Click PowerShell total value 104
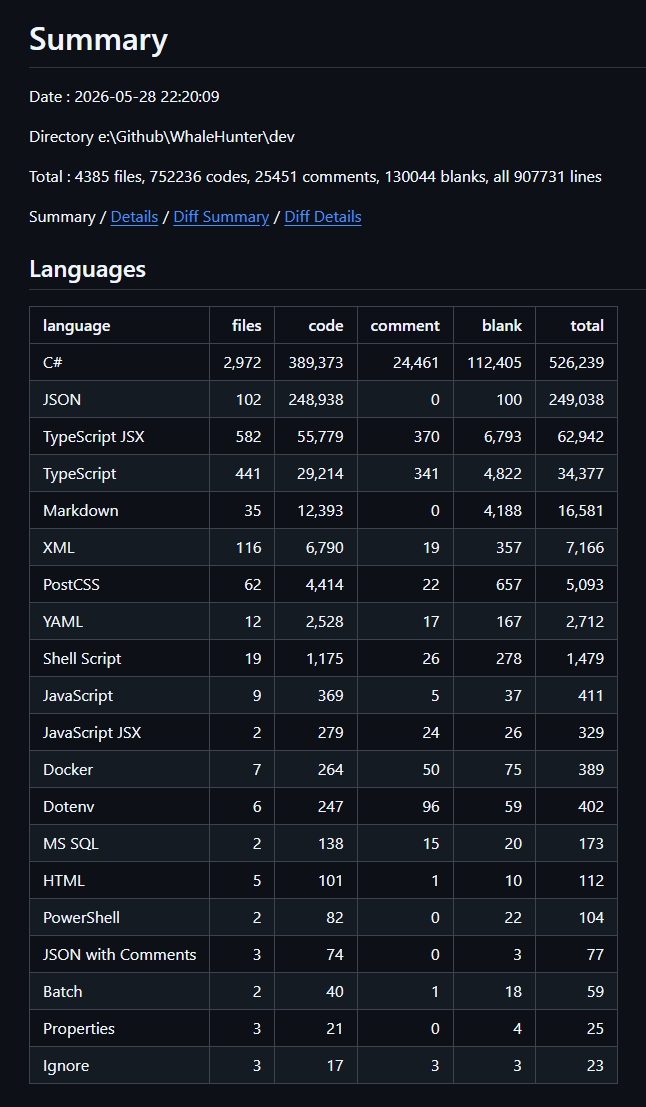Viewport: 646px width, 1107px height. pos(591,918)
